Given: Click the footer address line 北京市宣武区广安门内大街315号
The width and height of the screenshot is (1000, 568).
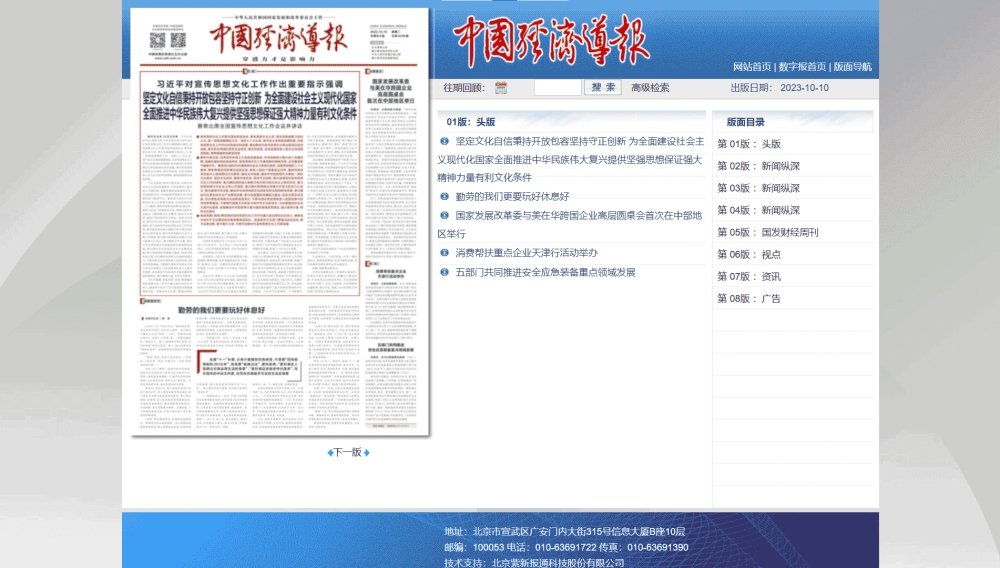Looking at the screenshot, I should (565, 532).
